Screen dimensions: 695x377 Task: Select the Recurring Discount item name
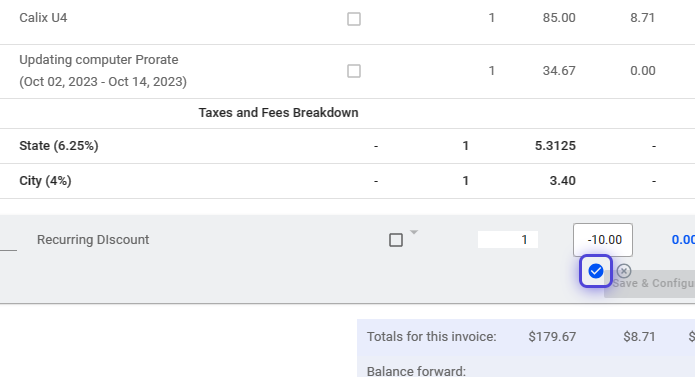pos(93,240)
